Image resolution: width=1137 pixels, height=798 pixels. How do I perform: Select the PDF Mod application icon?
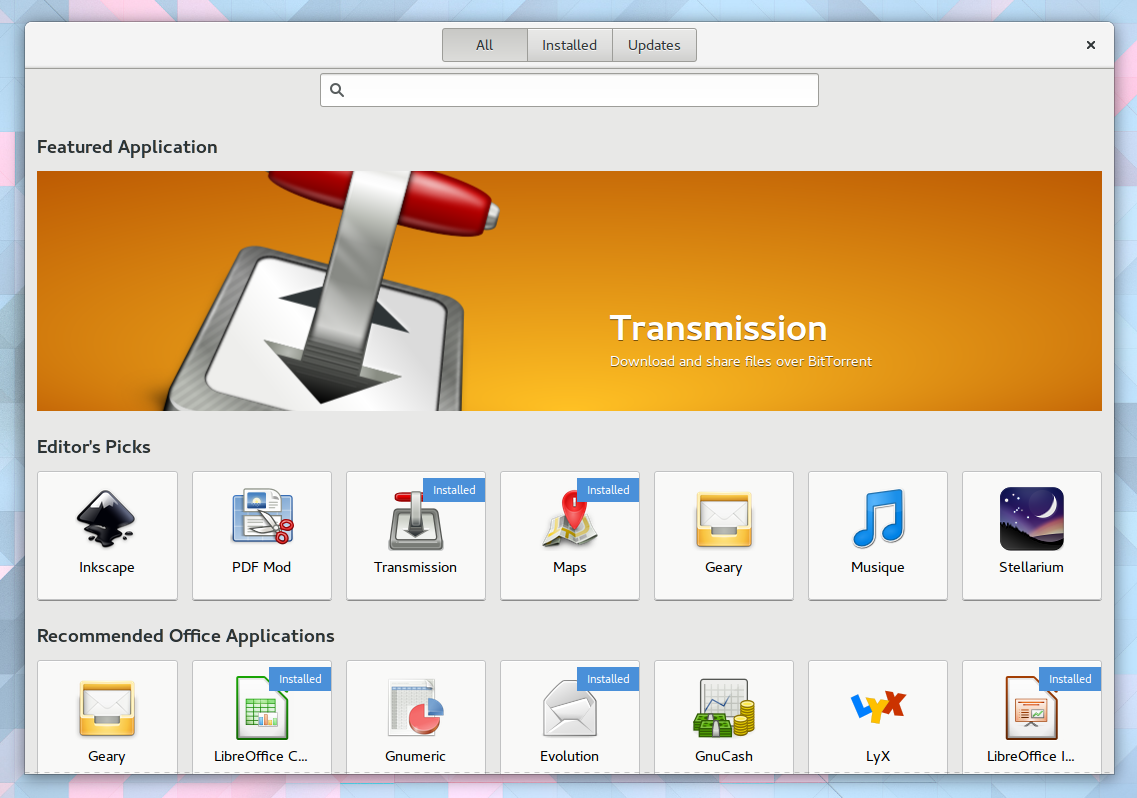(x=261, y=519)
